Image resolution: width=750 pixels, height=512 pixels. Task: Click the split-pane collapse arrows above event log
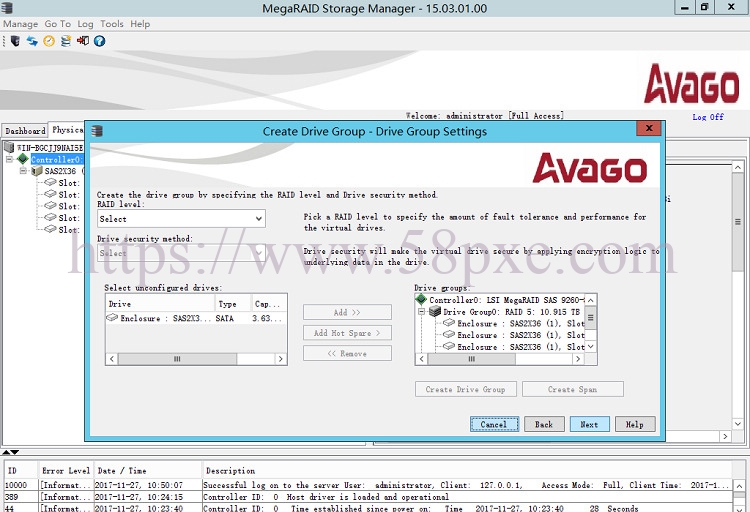11,452
